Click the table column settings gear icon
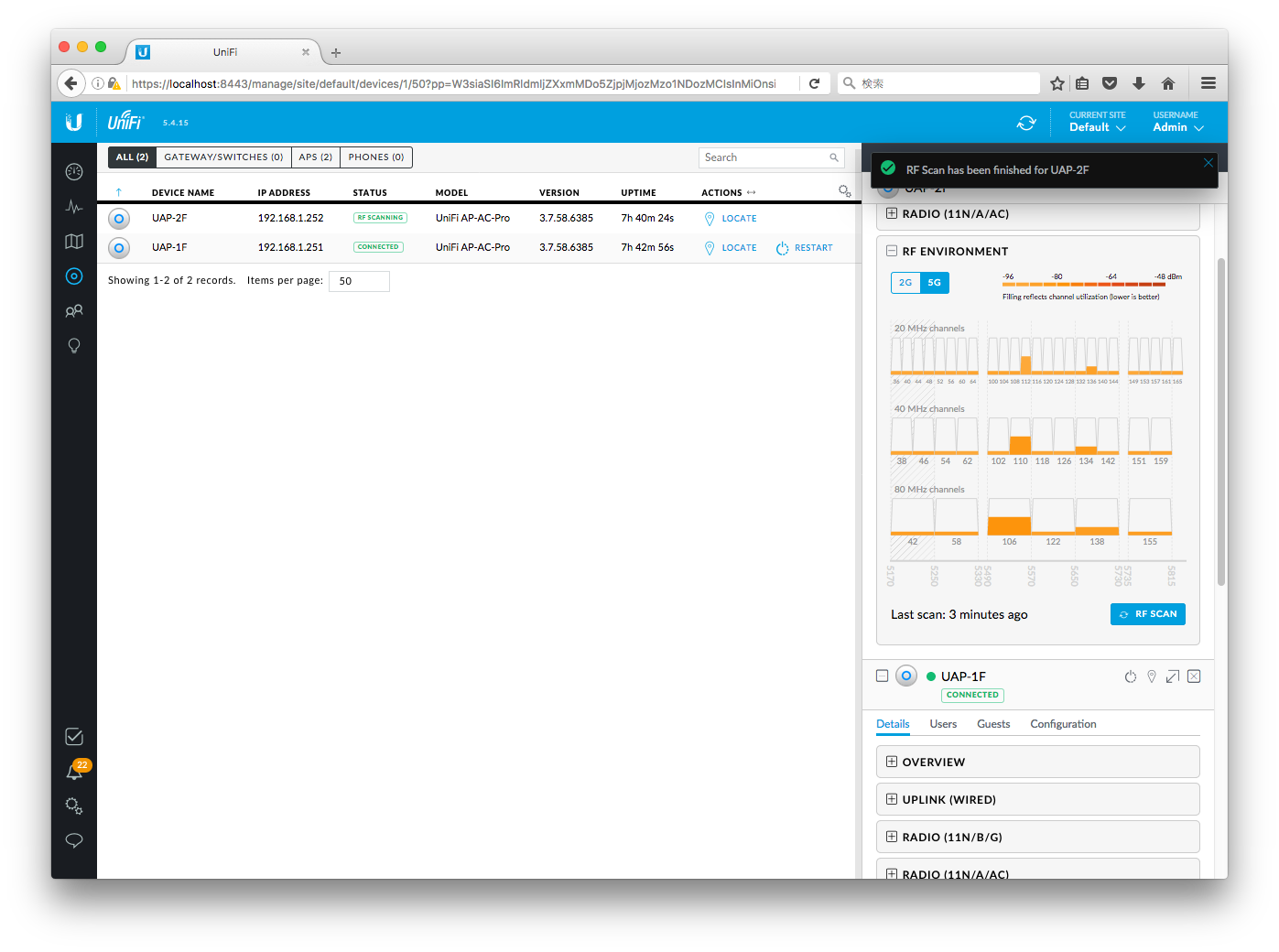1279x952 pixels. 844,190
